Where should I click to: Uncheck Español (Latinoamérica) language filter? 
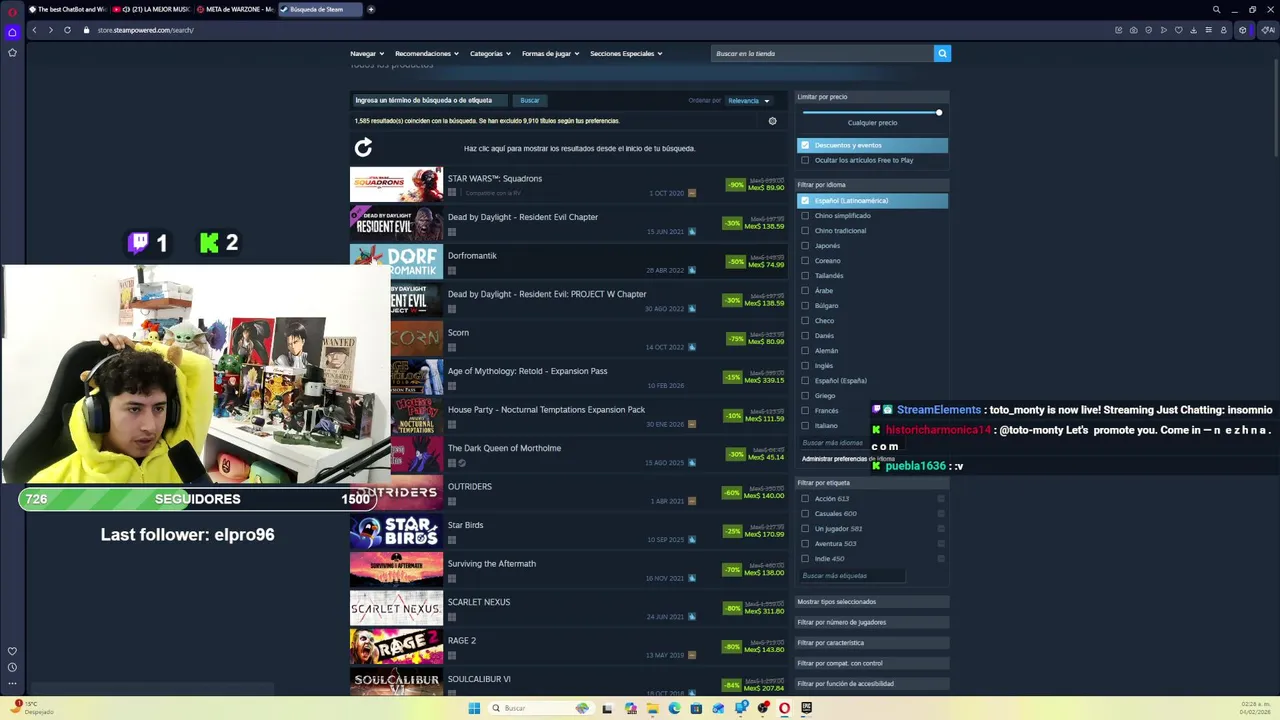click(x=805, y=200)
